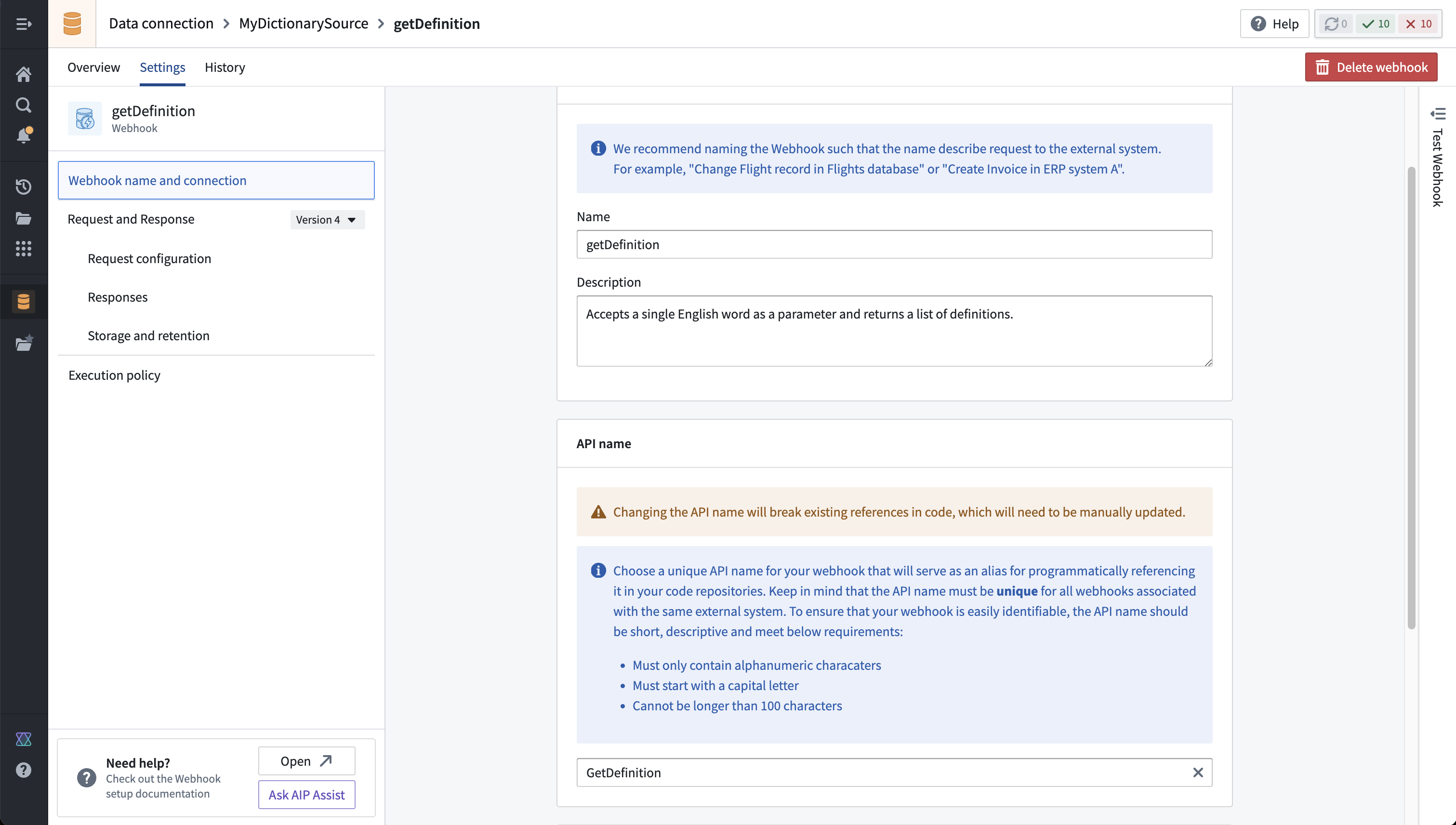Open the files folder icon in sidebar

point(23,218)
